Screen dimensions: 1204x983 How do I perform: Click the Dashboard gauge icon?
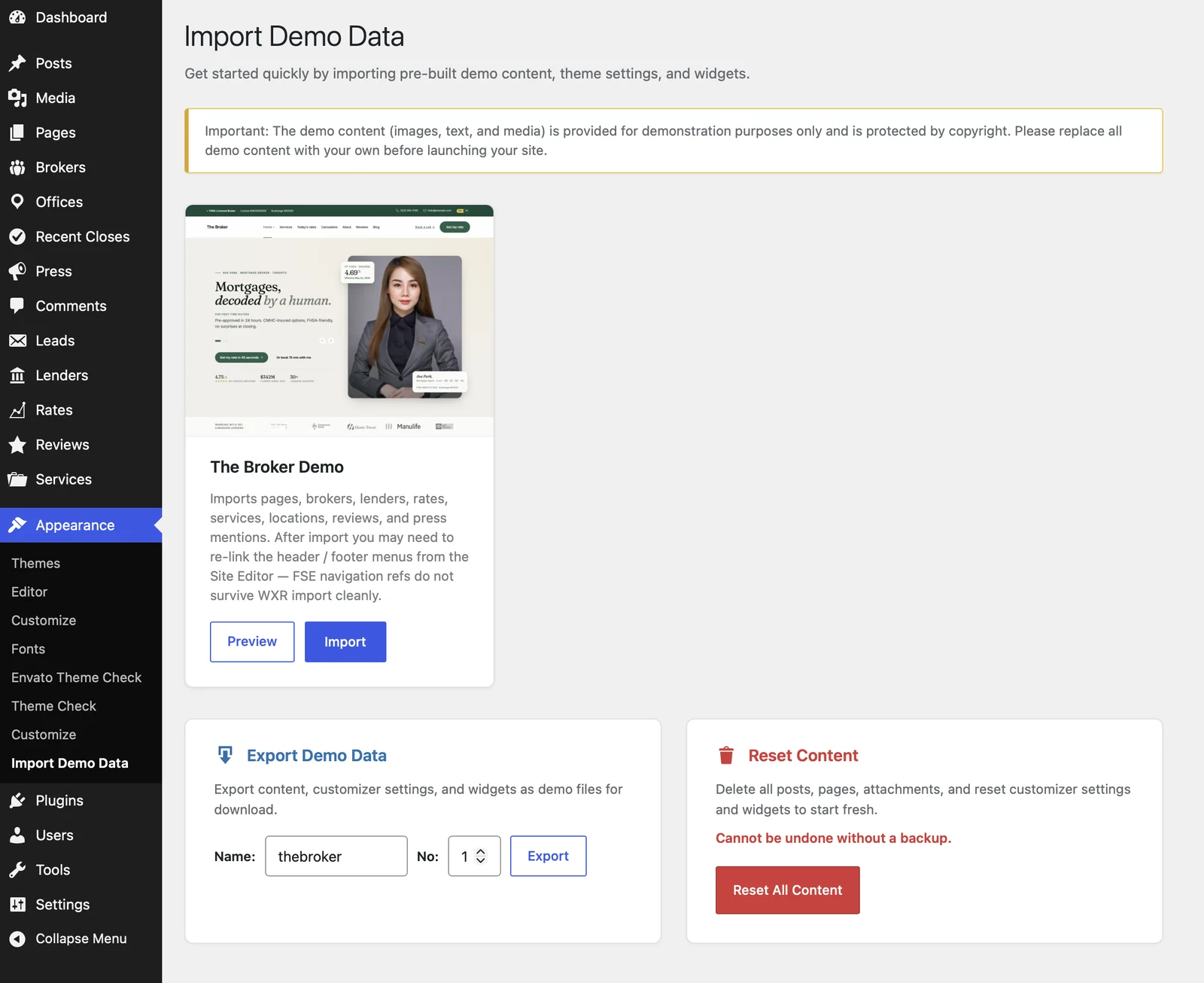pos(17,17)
